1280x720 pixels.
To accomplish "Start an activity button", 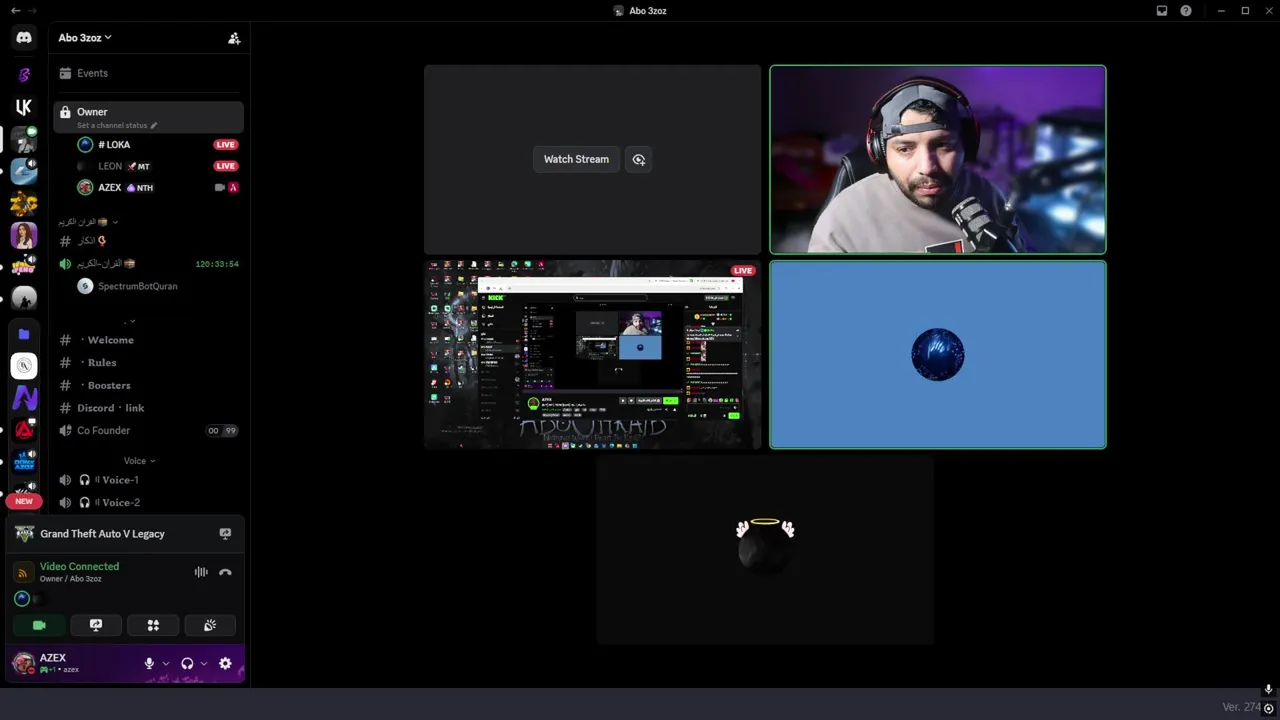I will click(153, 625).
